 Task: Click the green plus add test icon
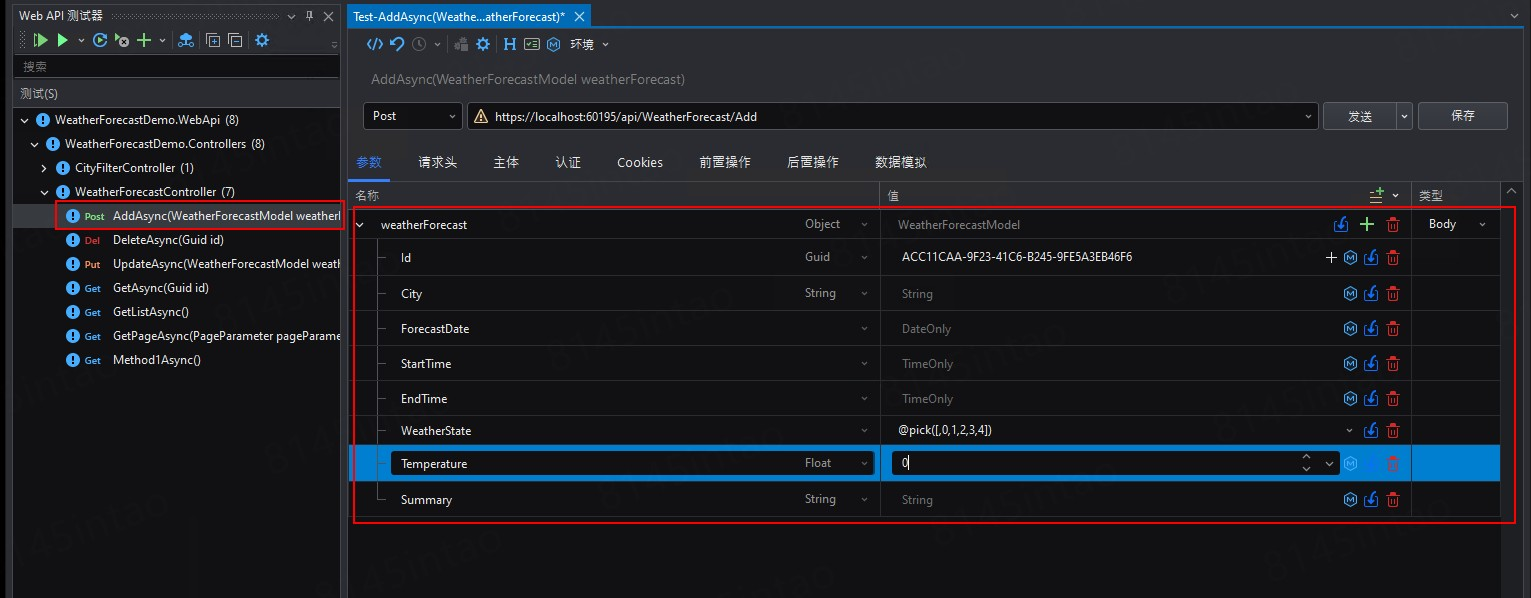pos(144,40)
